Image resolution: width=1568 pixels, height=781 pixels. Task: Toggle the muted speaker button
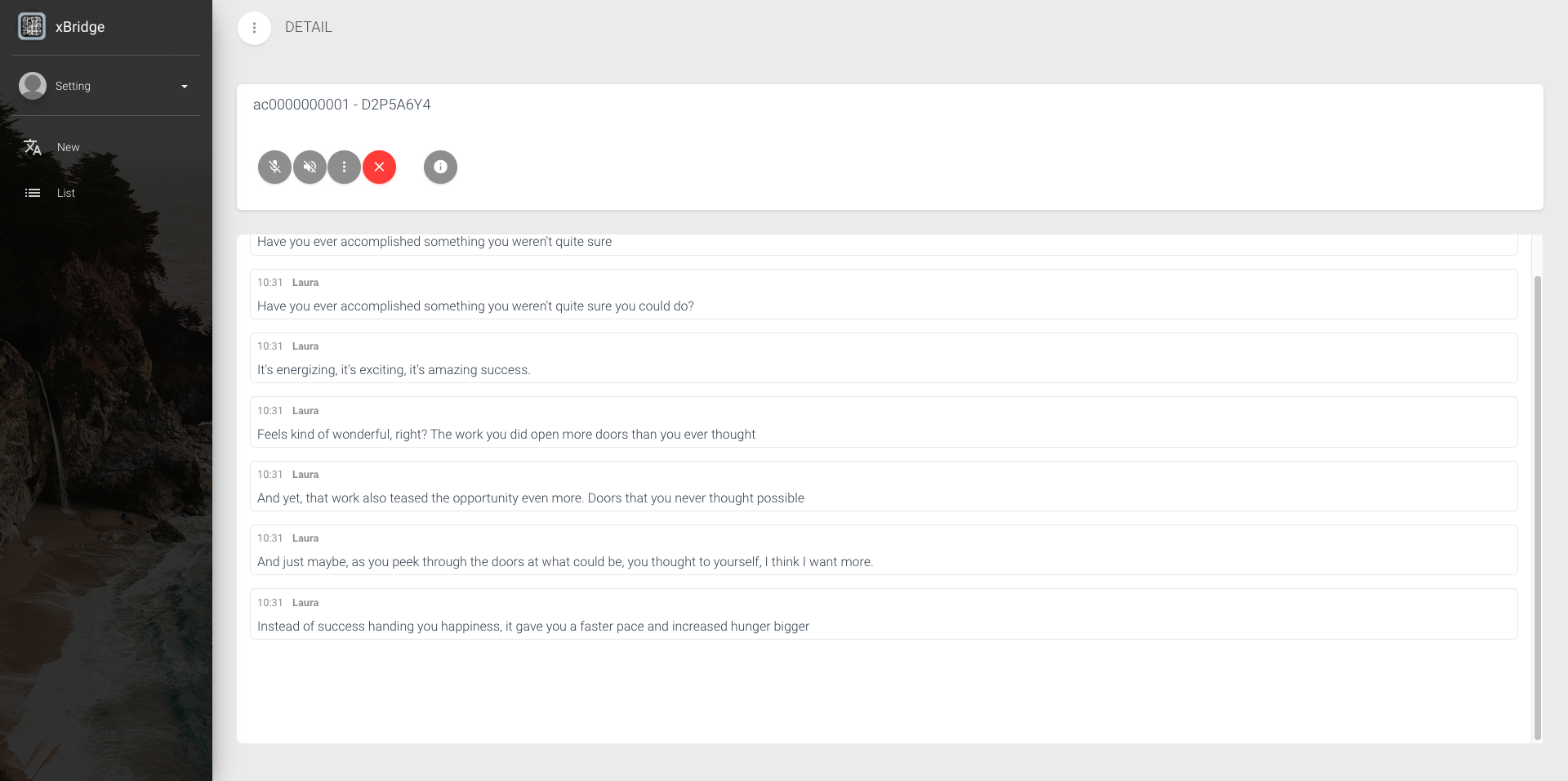tap(310, 167)
